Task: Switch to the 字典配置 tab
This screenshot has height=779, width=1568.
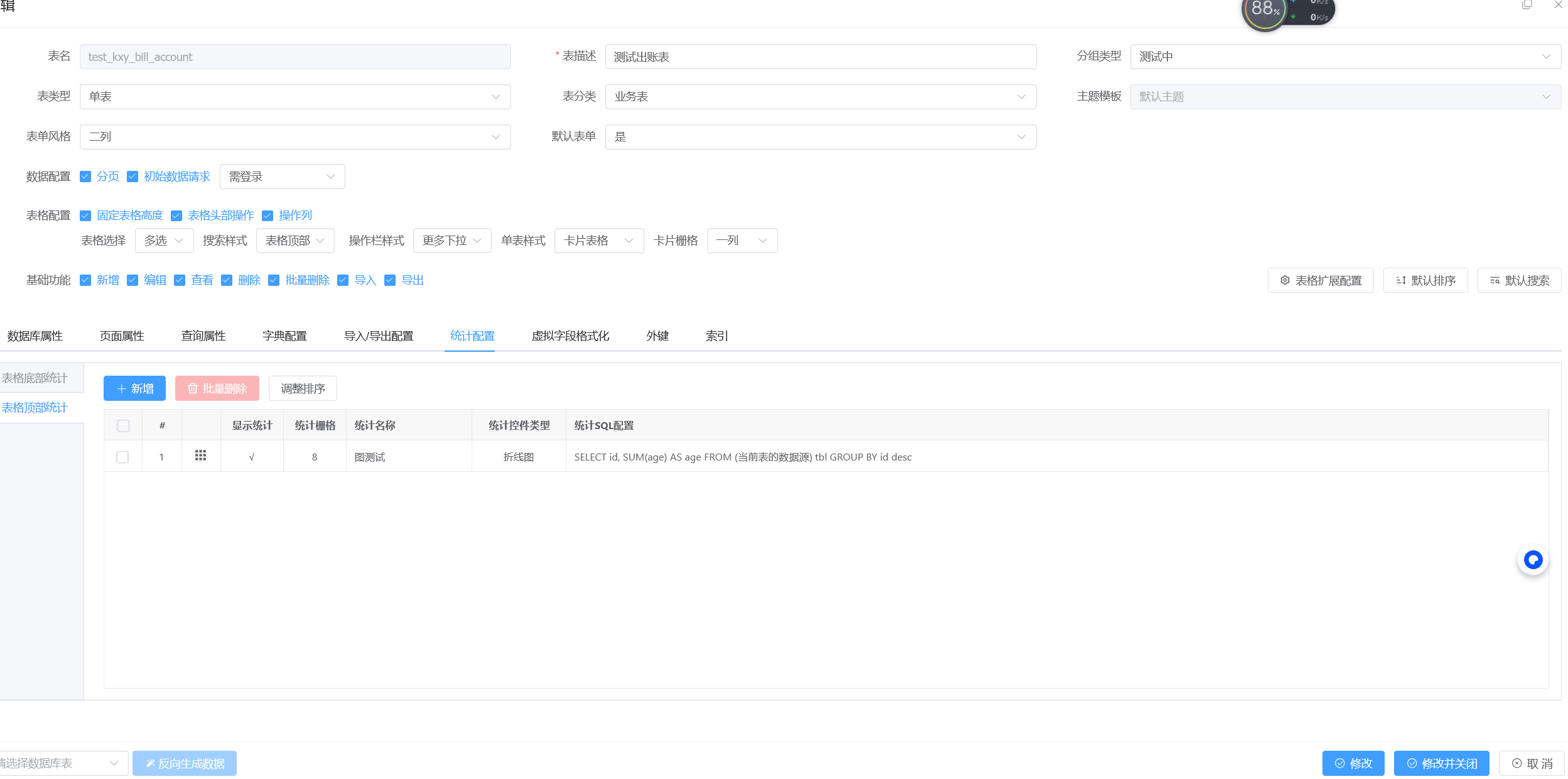Action: point(284,336)
